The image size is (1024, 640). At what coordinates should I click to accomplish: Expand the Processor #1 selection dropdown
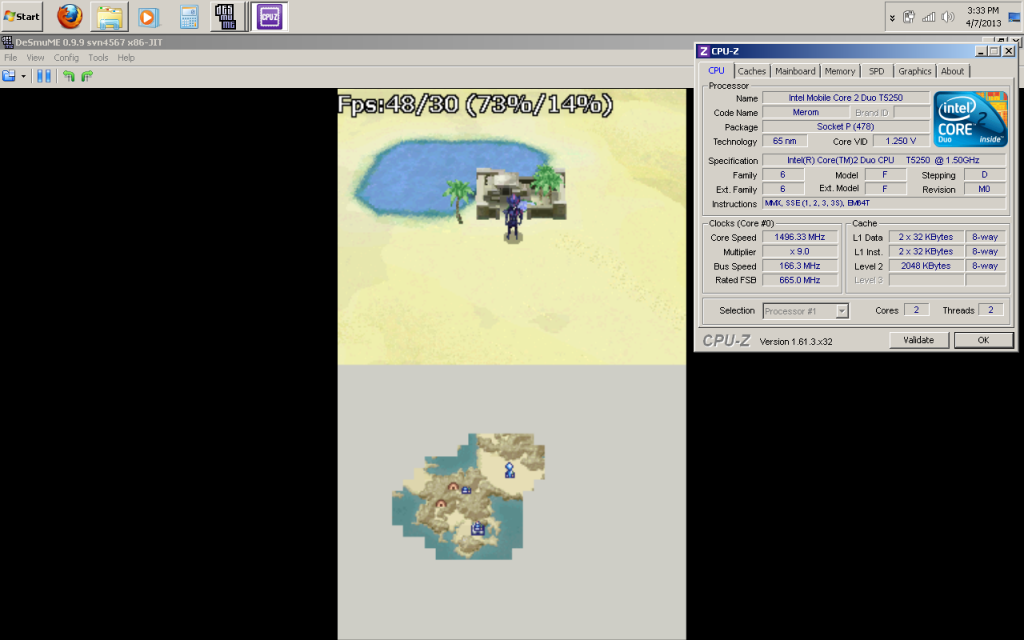pyautogui.click(x=842, y=311)
